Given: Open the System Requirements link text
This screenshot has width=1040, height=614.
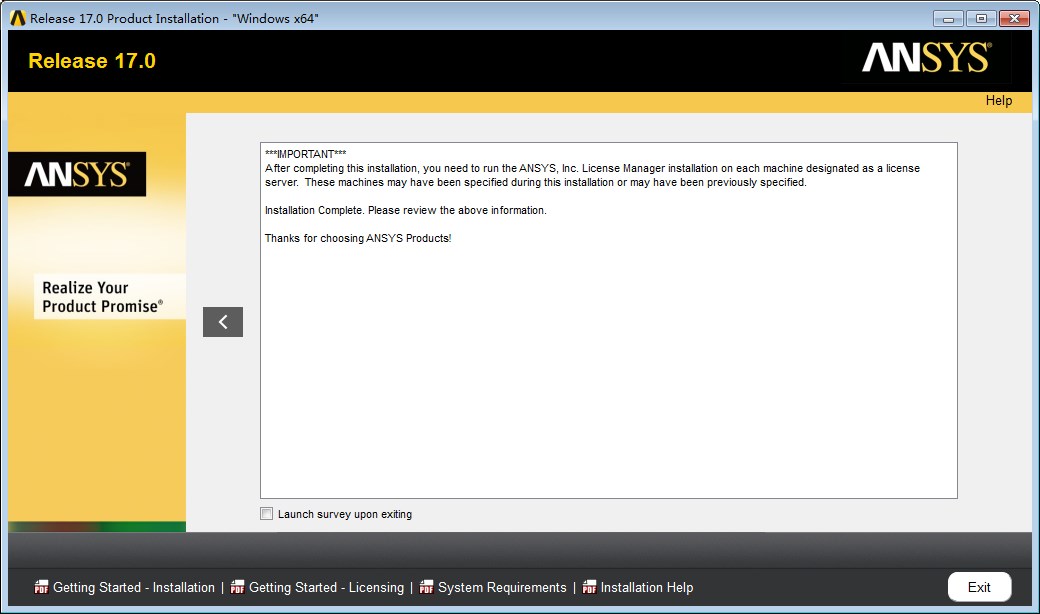Looking at the screenshot, I should [502, 588].
